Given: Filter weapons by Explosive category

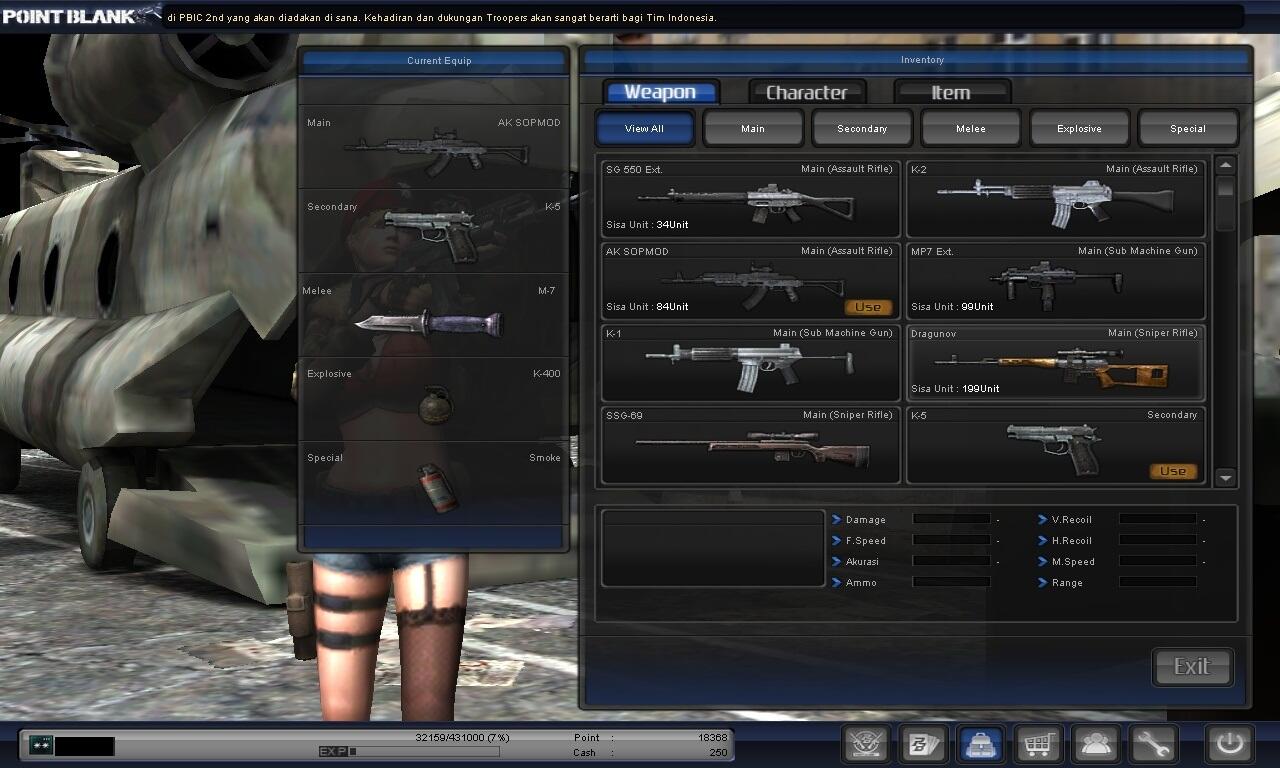Looking at the screenshot, I should [1079, 128].
